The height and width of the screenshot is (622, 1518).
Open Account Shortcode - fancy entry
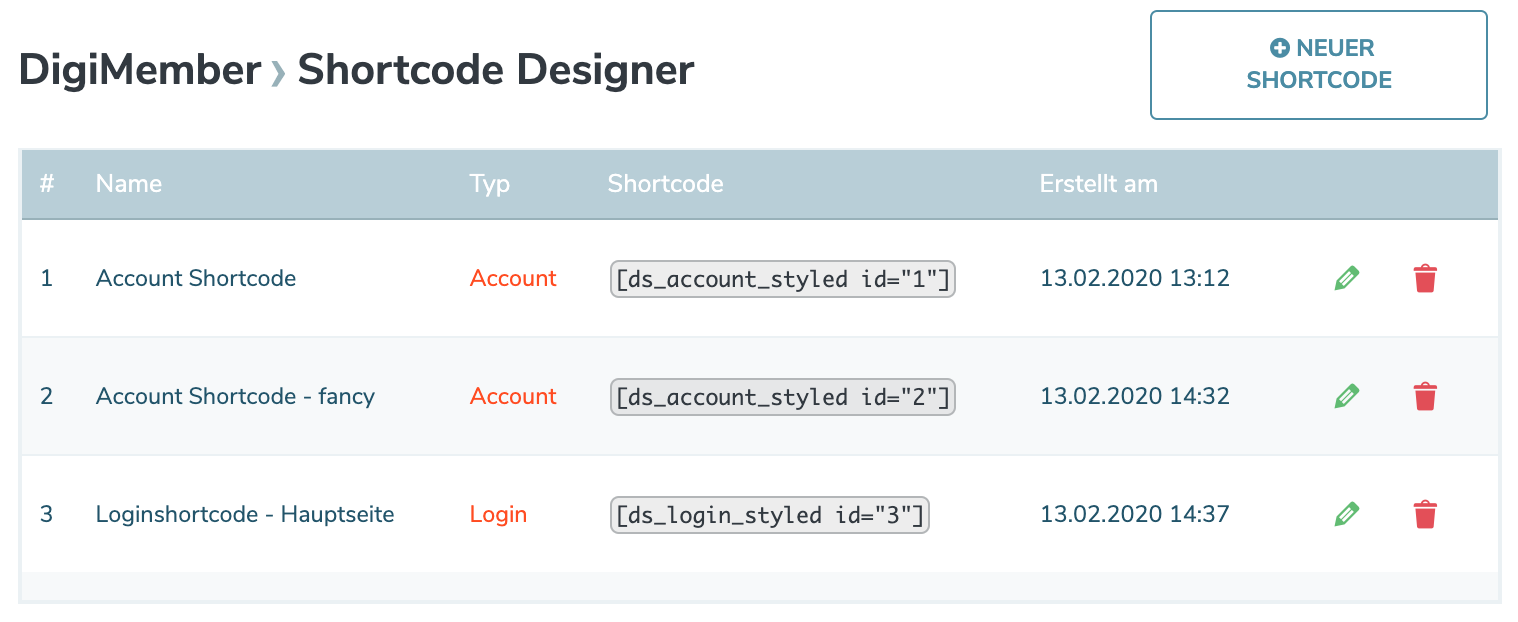point(235,396)
